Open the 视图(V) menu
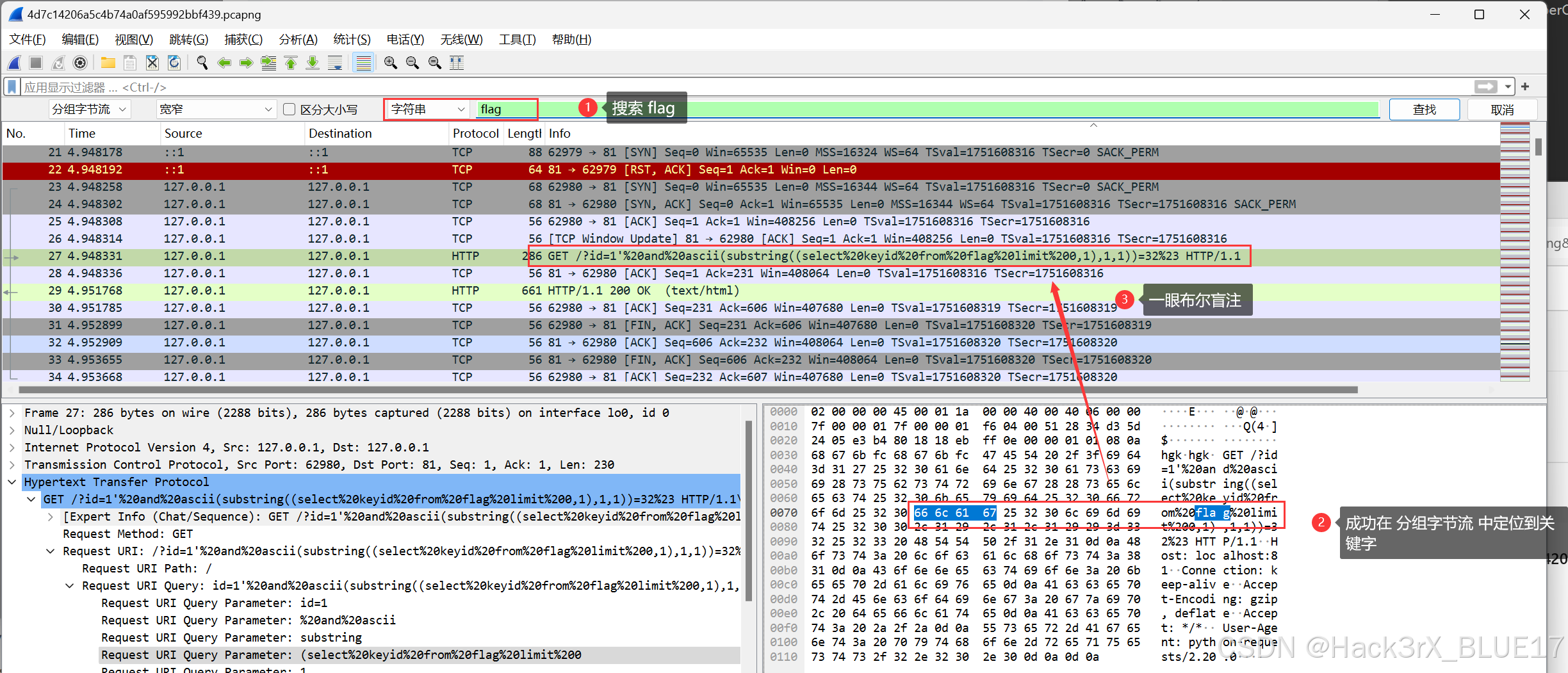 (x=134, y=40)
